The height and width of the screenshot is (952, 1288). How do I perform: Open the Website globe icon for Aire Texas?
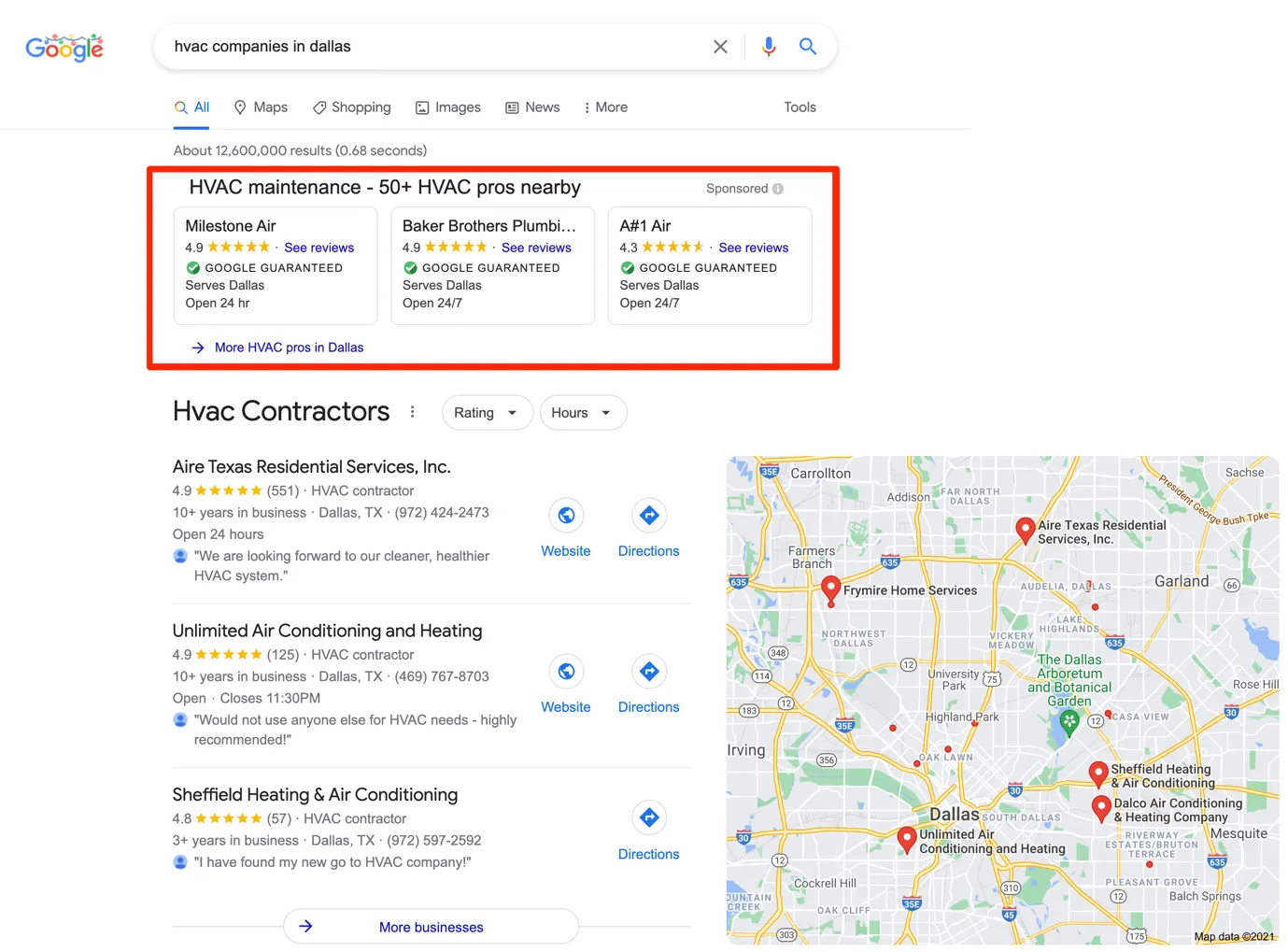566,516
